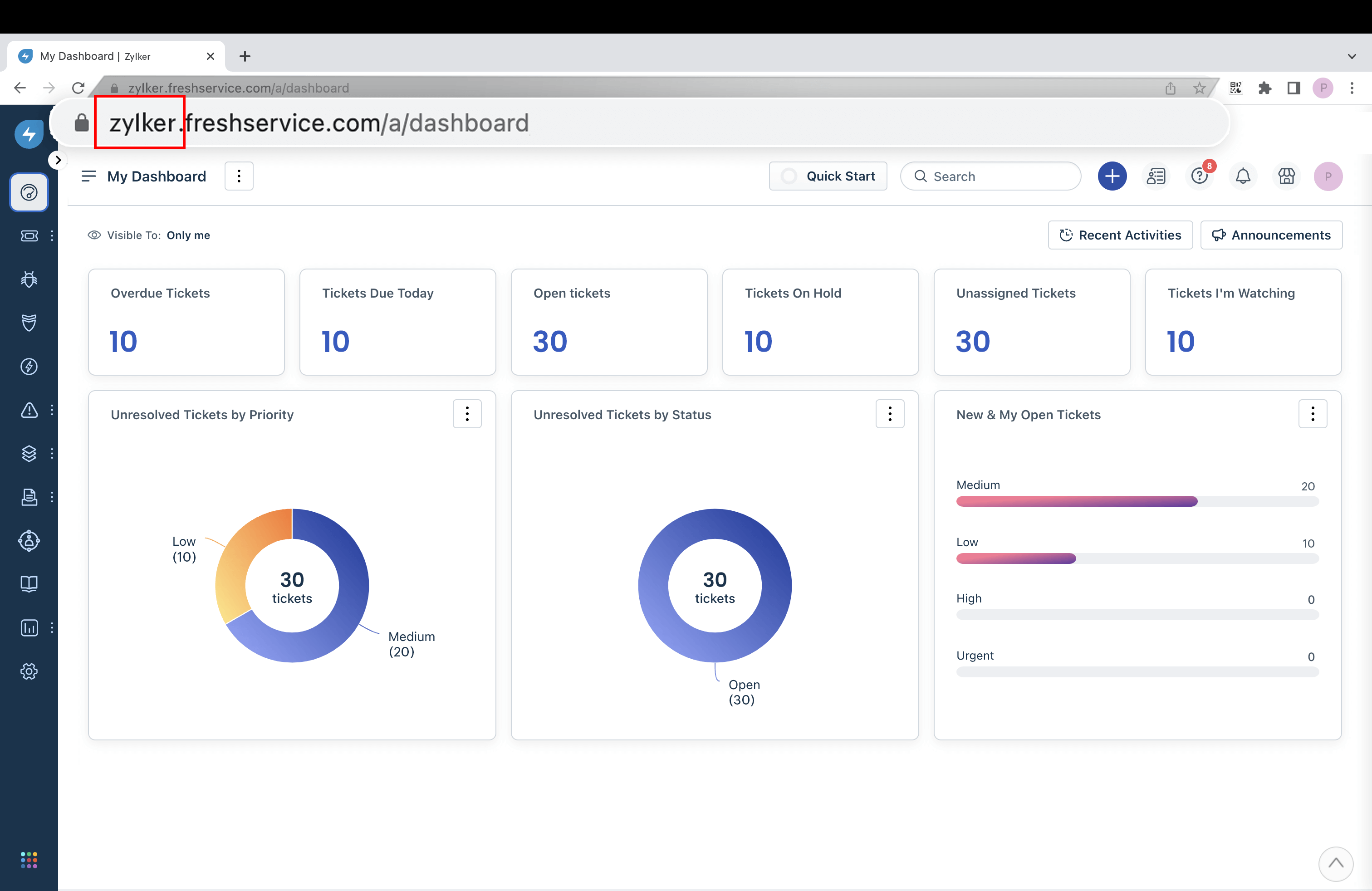Image resolution: width=1372 pixels, height=891 pixels.
Task: Open the Assets layers icon in sidebar
Action: [29, 454]
